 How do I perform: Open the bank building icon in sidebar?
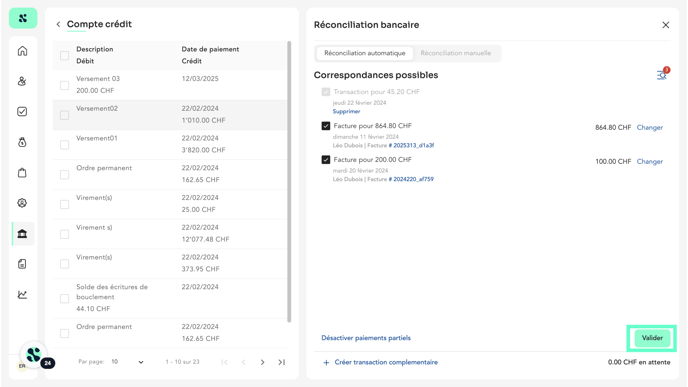click(22, 233)
